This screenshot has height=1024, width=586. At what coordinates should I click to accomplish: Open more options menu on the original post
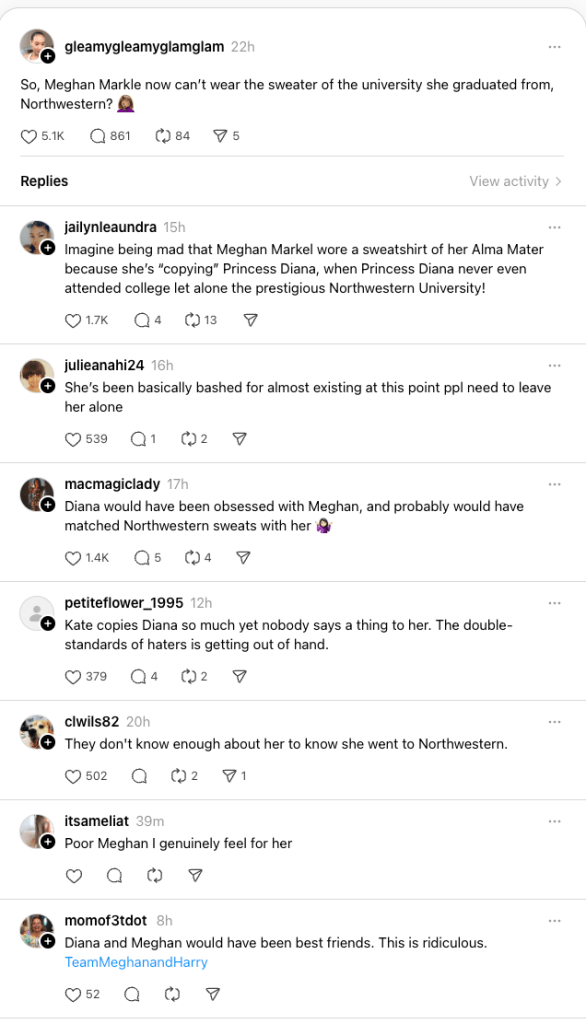pos(555,47)
